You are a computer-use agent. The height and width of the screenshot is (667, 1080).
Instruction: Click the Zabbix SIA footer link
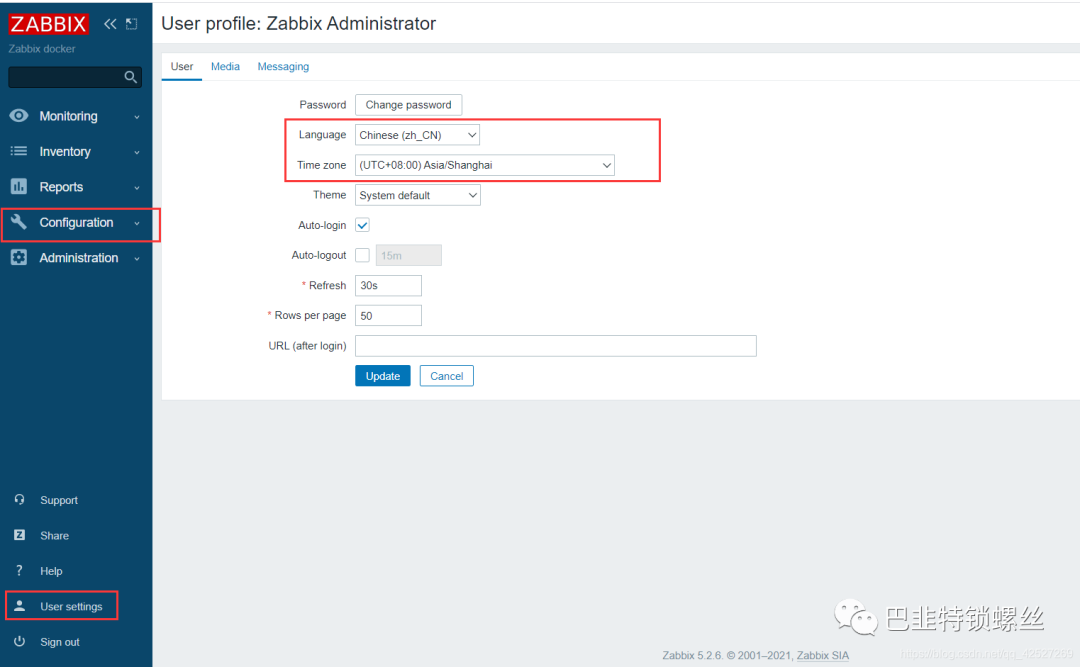pyautogui.click(x=822, y=655)
